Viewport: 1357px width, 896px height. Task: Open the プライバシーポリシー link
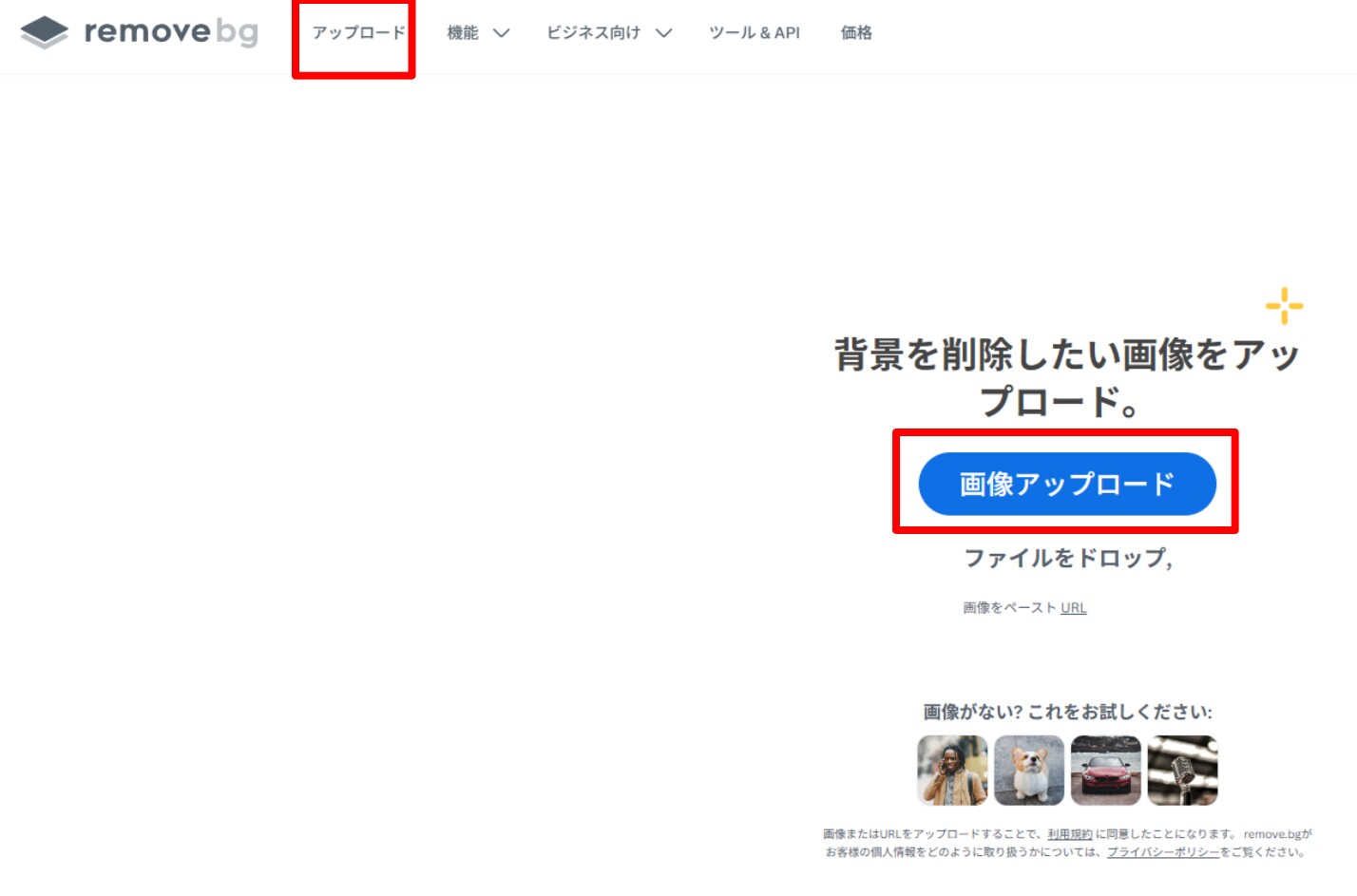(x=1162, y=852)
